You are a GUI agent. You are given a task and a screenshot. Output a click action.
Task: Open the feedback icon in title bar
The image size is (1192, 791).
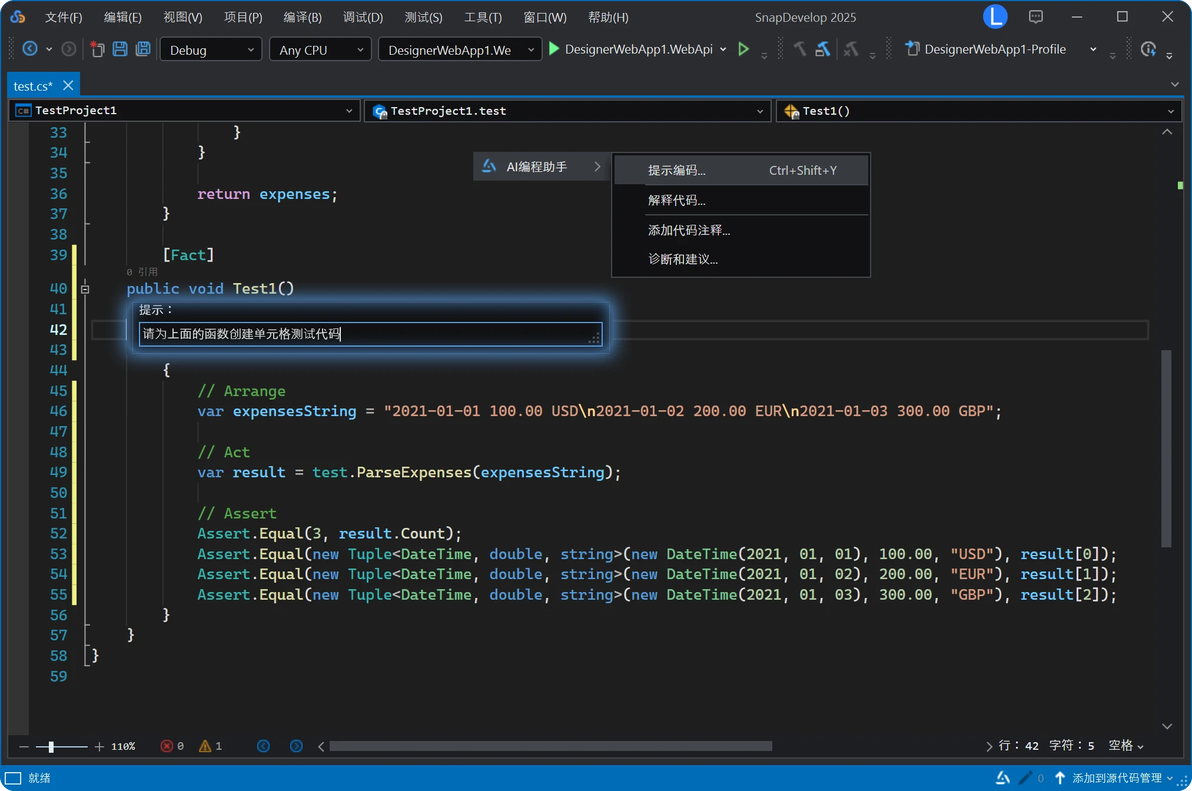pyautogui.click(x=1036, y=17)
